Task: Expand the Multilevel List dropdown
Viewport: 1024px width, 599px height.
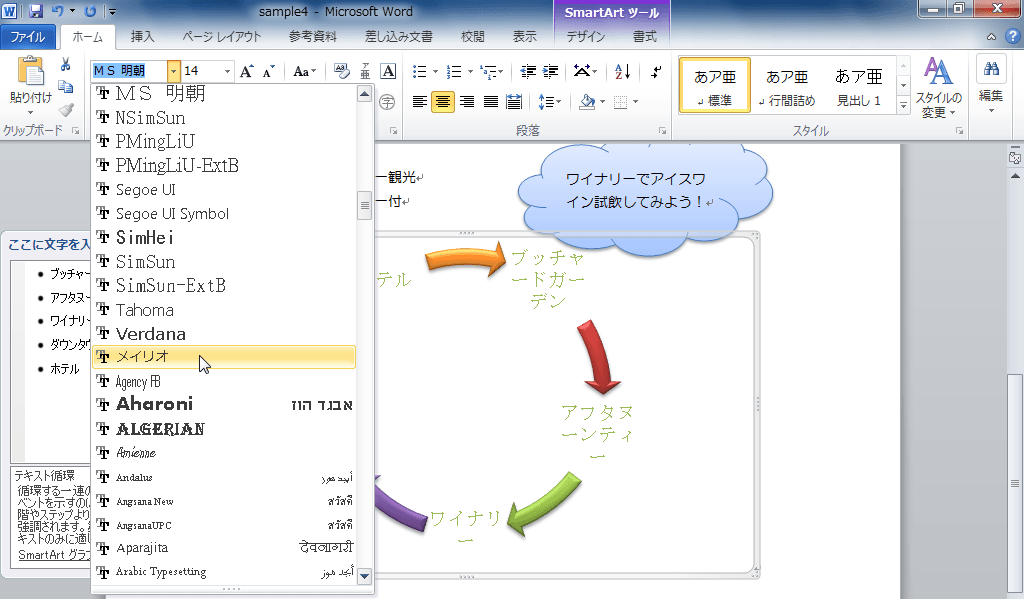Action: pyautogui.click(x=500, y=71)
